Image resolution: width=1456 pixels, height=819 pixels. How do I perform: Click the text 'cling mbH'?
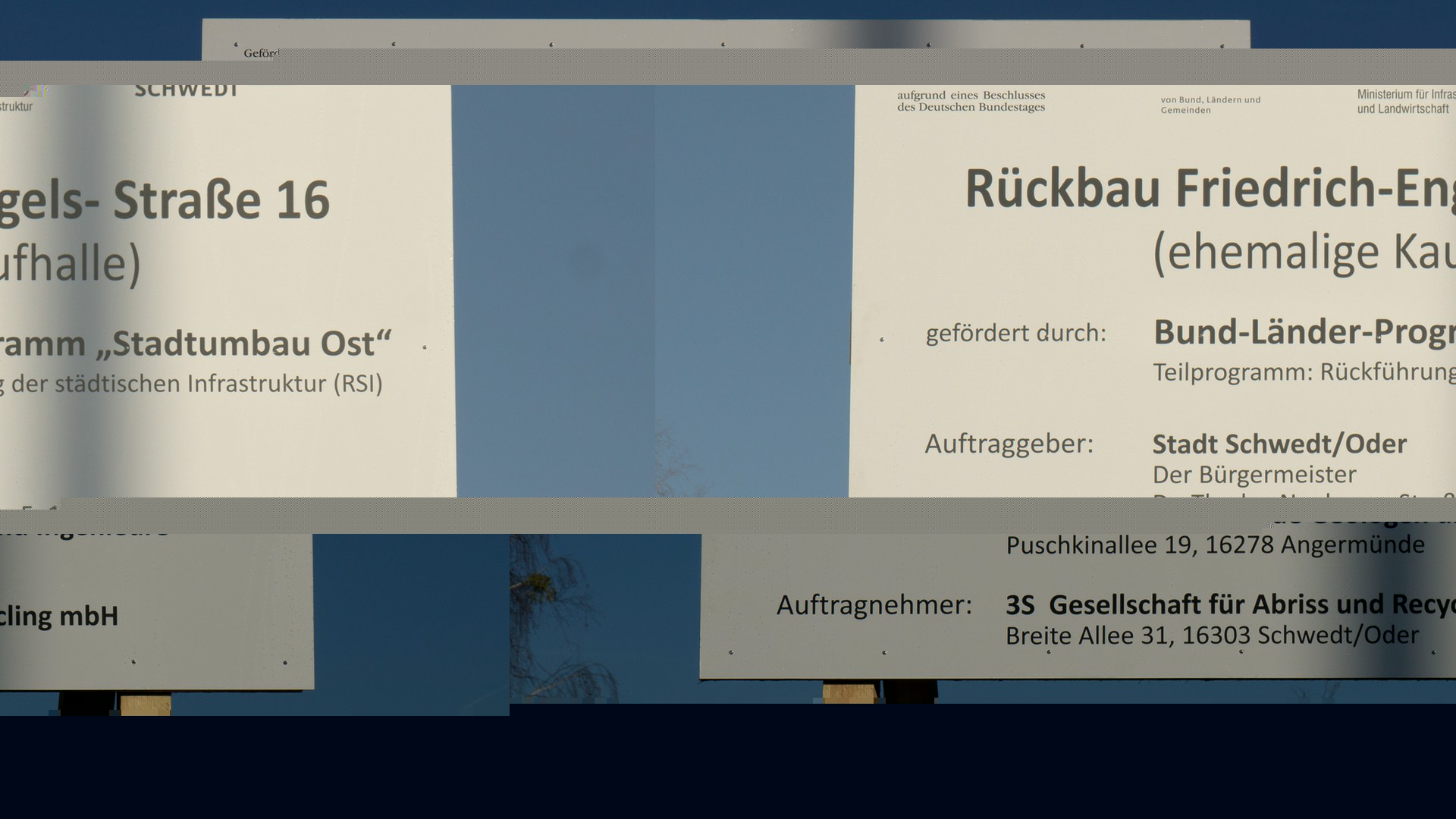coord(59,617)
